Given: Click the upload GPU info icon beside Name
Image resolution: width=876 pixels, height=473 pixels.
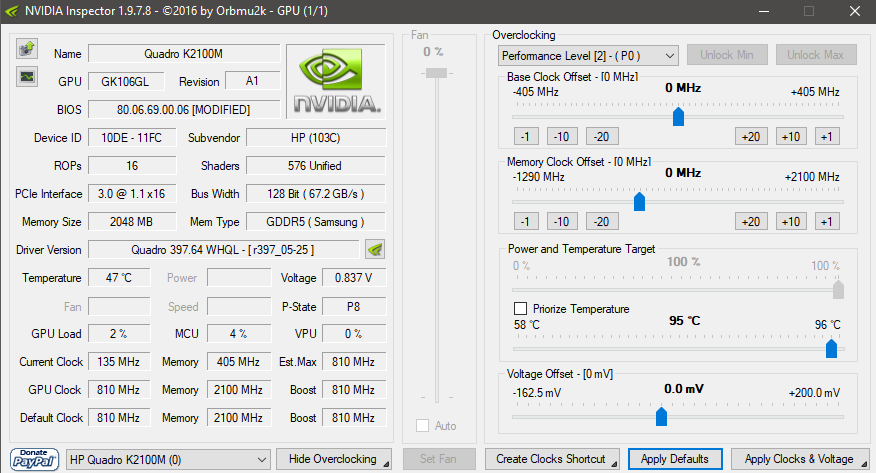Looking at the screenshot, I should click(27, 49).
